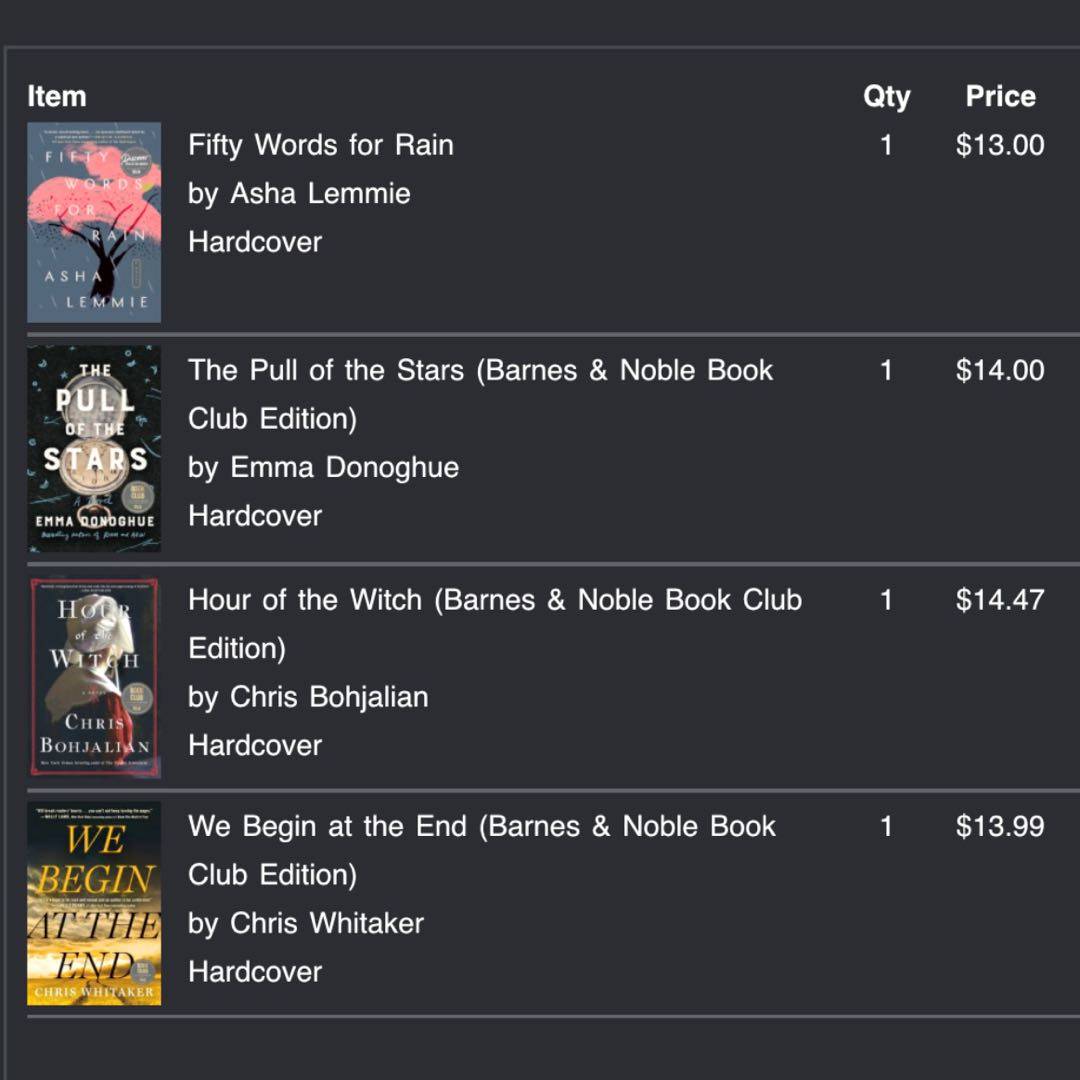
Task: Open We Begin at the End title link
Action: 481,827
